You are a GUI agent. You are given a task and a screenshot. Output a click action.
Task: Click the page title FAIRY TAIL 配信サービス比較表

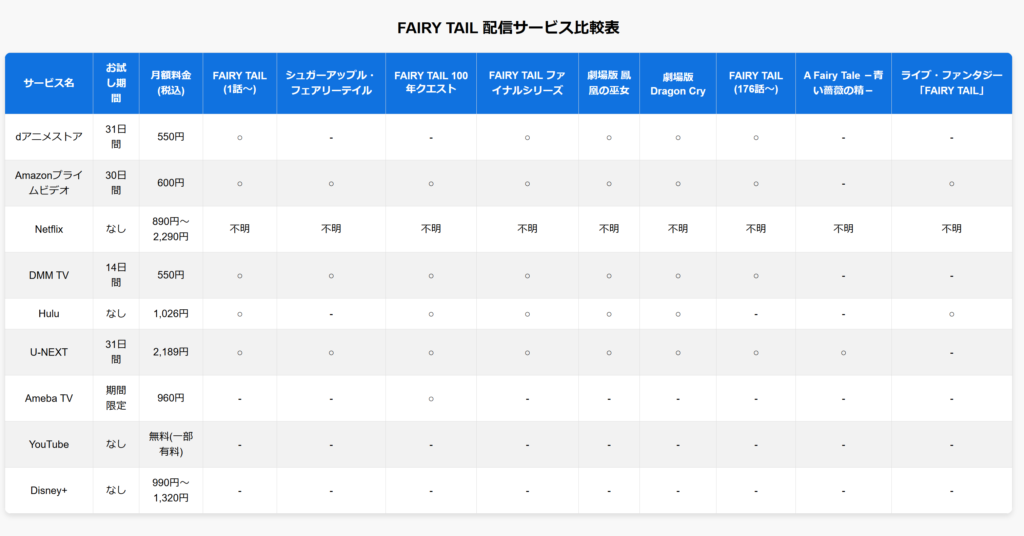pyautogui.click(x=508, y=27)
